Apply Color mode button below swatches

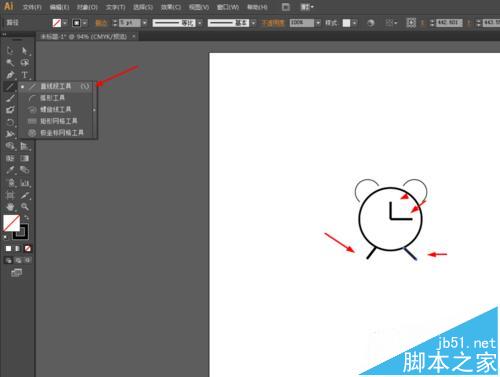click(x=9, y=249)
